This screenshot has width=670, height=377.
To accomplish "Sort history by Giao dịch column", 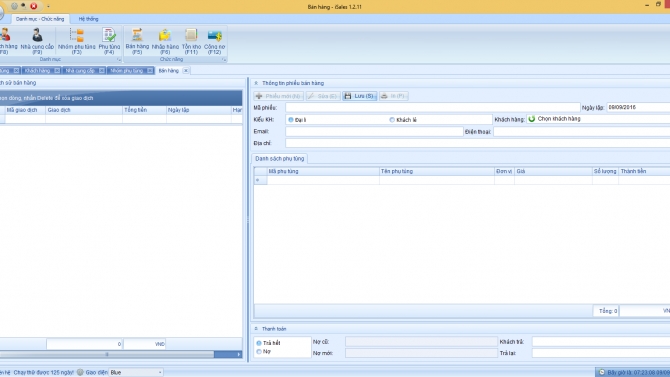I will [x=84, y=110].
